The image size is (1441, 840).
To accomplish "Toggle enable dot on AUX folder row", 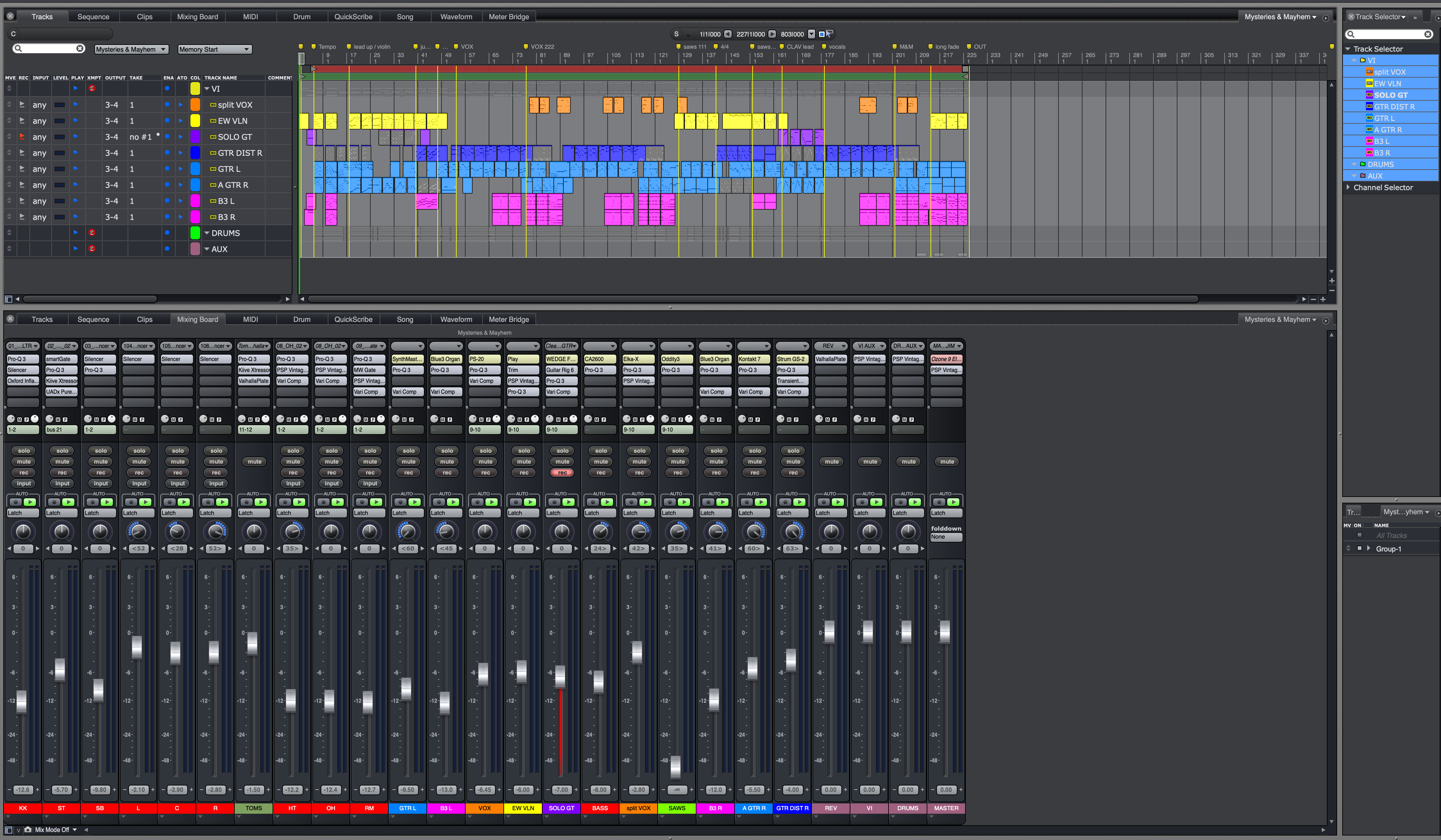I will pyautogui.click(x=167, y=249).
